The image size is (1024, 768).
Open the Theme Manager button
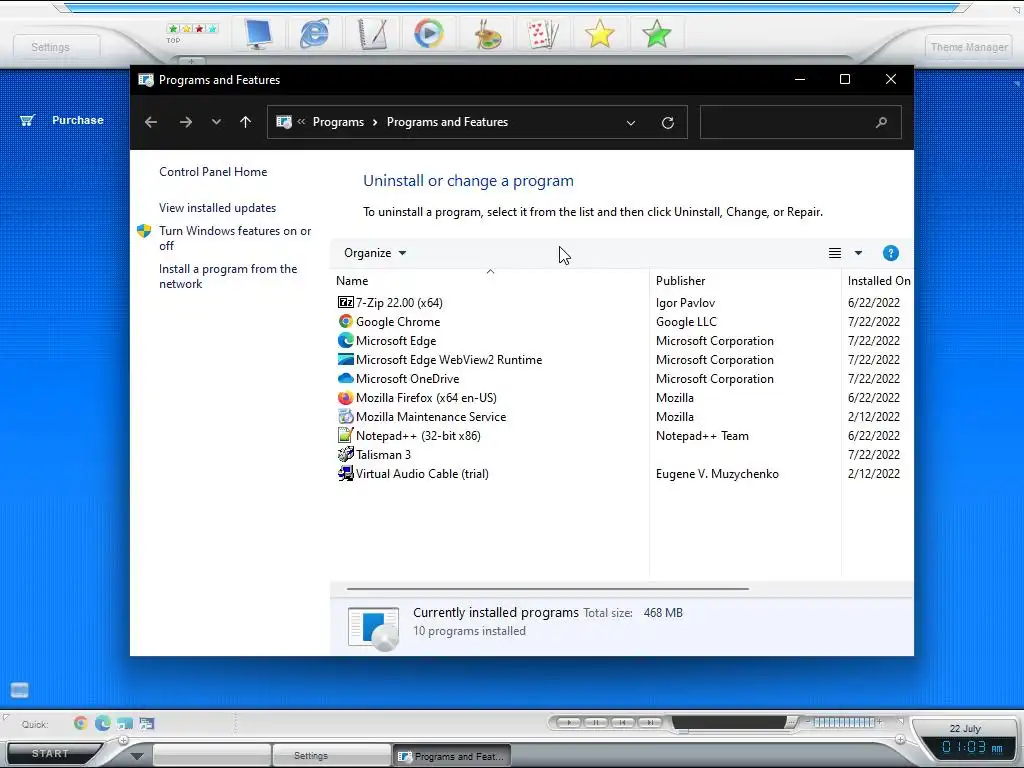click(969, 47)
